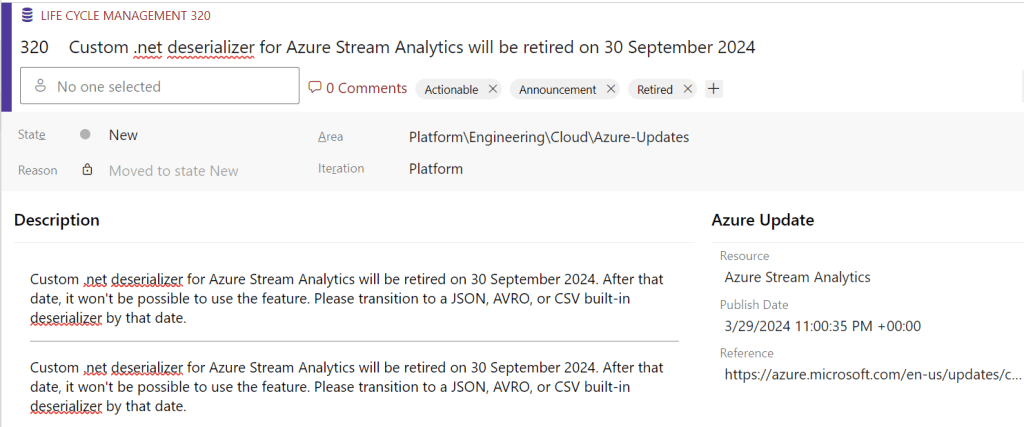Add a new tag with plus button
Screen dimensions: 1024x427
coord(713,89)
